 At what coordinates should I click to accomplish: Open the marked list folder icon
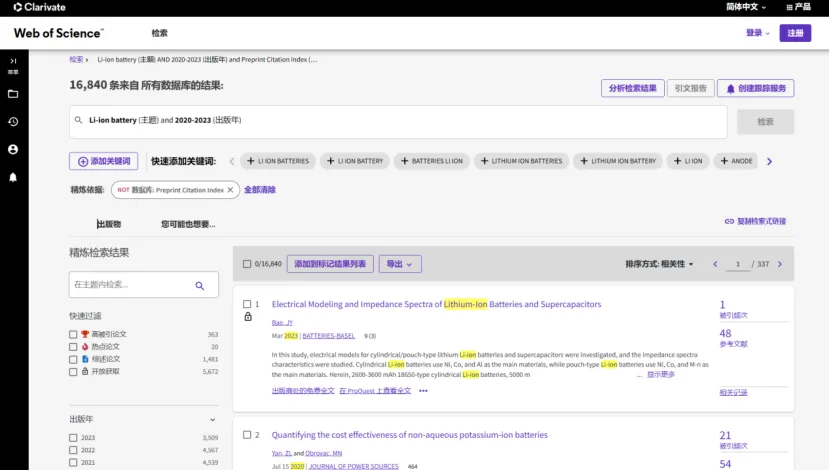click(13, 94)
